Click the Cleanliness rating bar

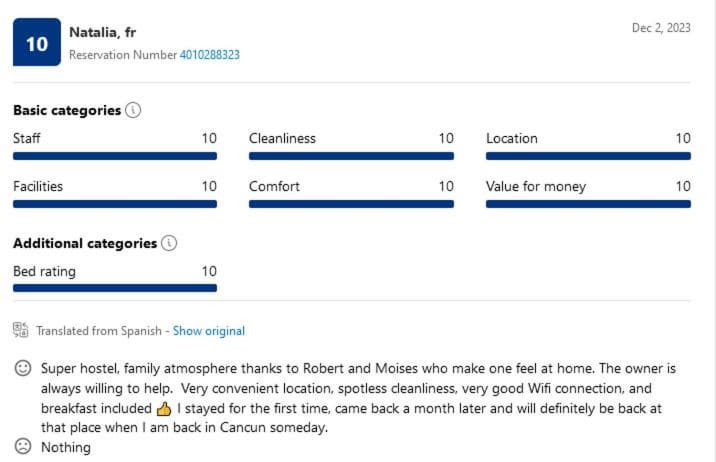tap(351, 156)
